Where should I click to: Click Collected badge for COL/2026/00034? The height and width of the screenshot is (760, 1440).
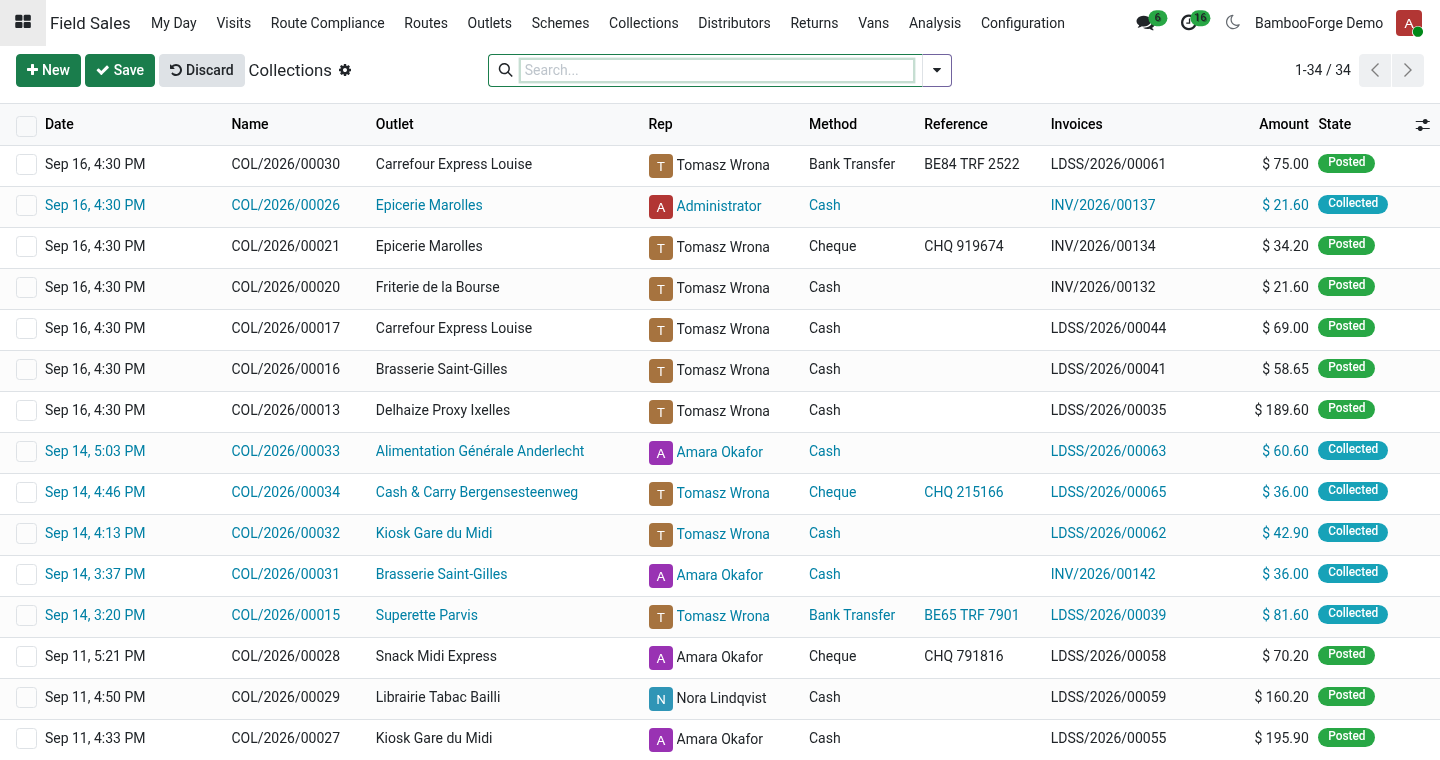point(1353,490)
